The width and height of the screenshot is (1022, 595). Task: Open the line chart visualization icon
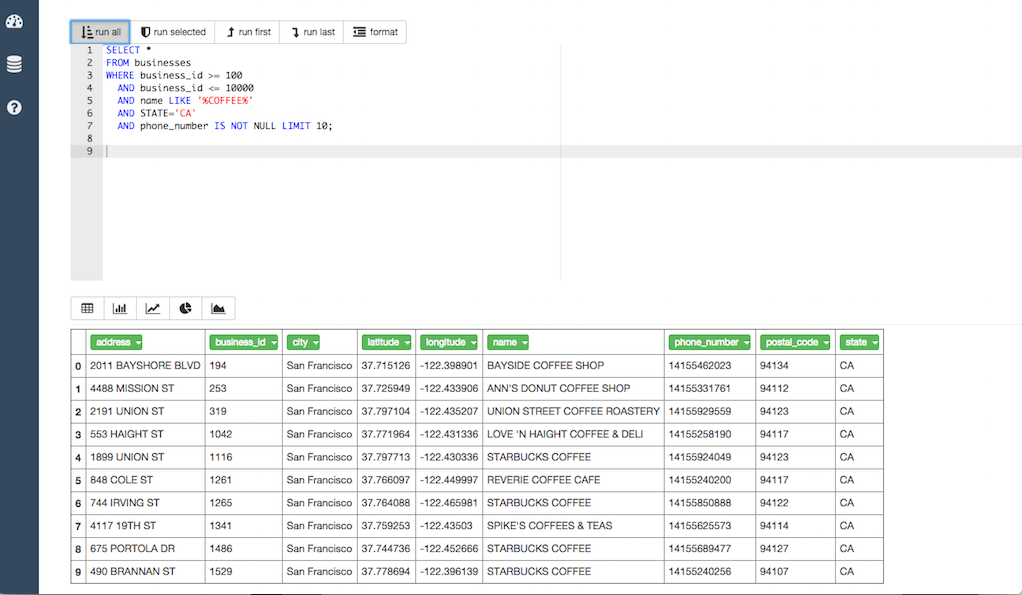click(153, 308)
